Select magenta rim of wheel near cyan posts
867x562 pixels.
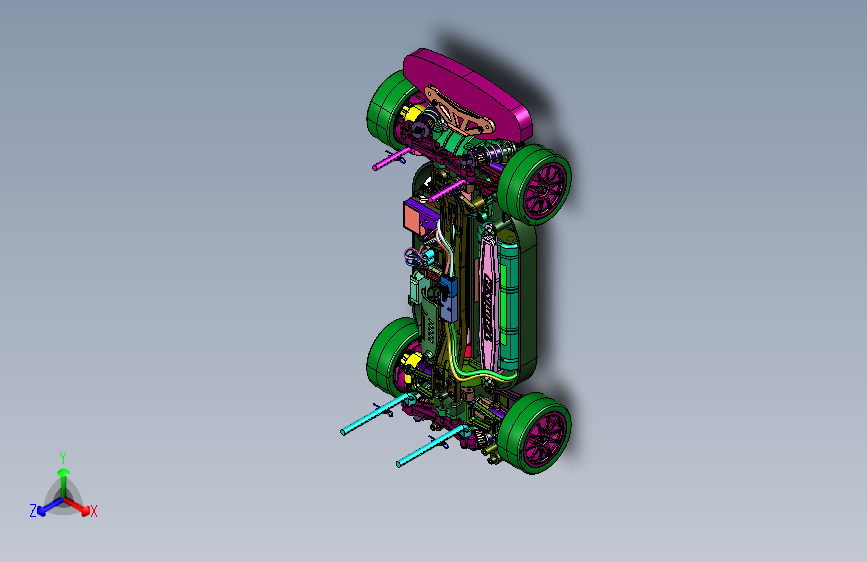point(544,439)
